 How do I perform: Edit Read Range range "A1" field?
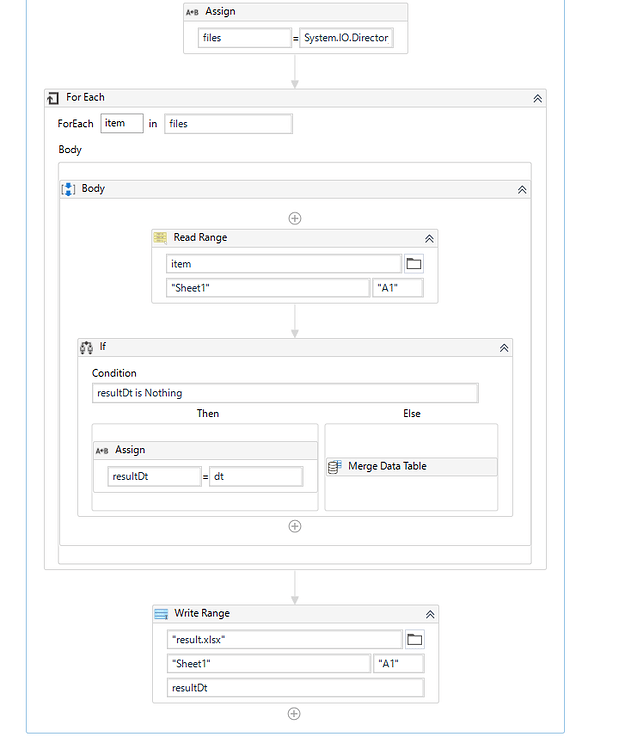[398, 288]
